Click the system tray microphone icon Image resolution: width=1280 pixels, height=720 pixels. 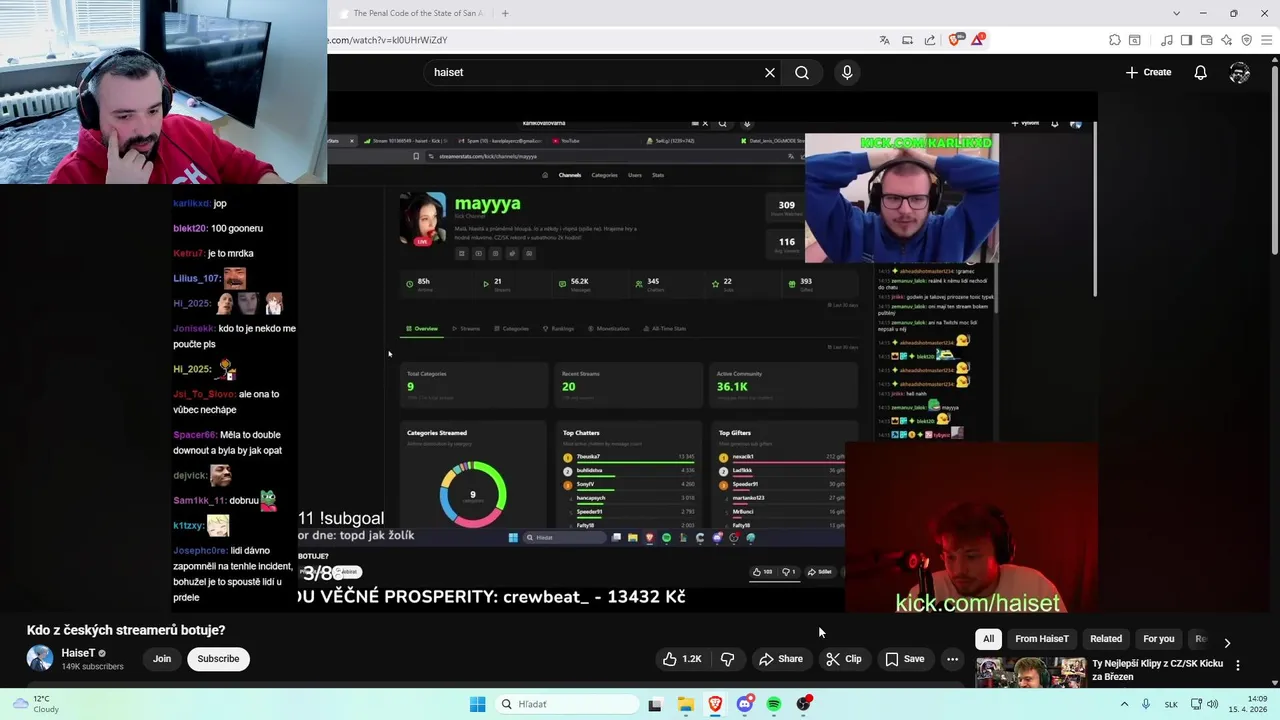coord(1146,704)
